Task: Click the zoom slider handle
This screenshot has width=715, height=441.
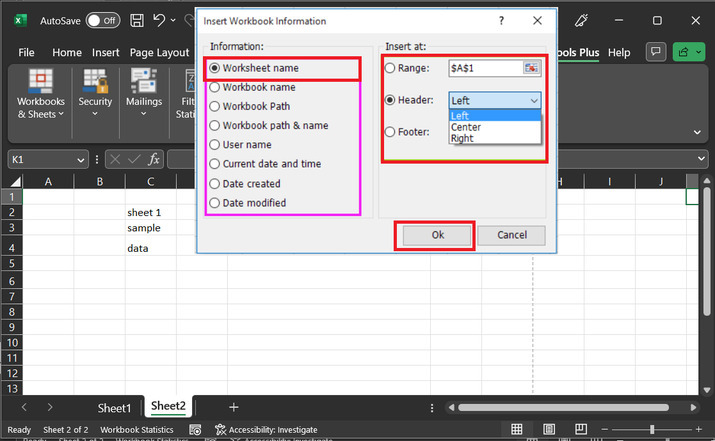Action: click(x=652, y=429)
